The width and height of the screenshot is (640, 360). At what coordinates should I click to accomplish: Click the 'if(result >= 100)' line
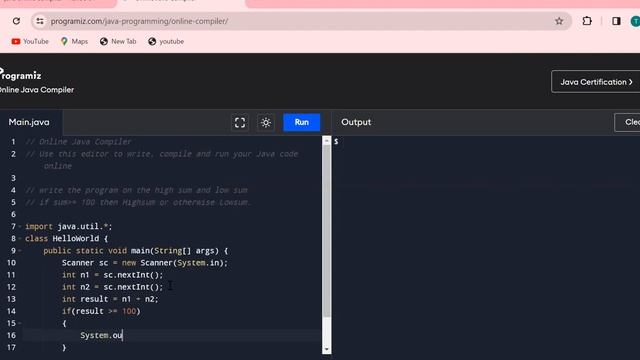point(101,311)
